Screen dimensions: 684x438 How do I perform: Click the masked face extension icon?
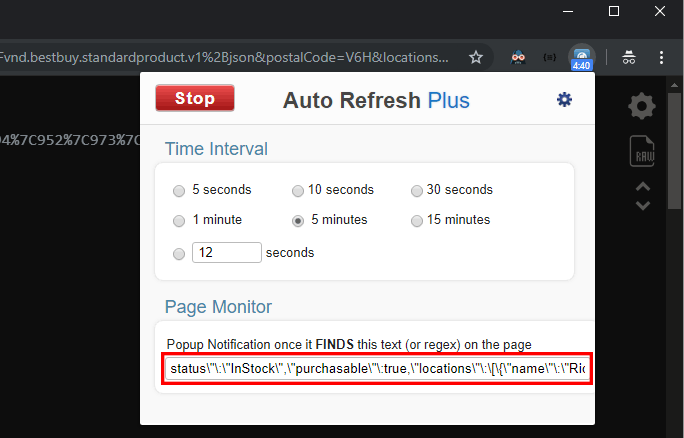518,57
